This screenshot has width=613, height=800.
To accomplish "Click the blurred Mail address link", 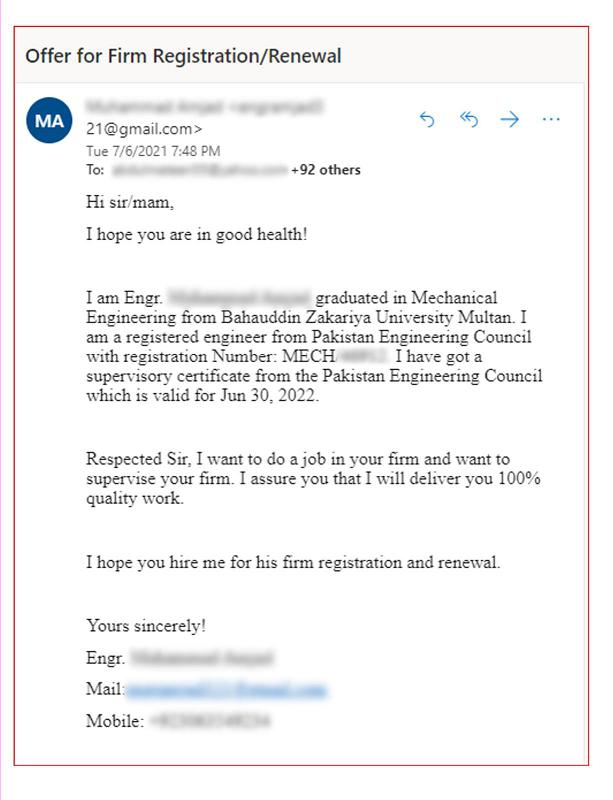I will pyautogui.click(x=226, y=690).
